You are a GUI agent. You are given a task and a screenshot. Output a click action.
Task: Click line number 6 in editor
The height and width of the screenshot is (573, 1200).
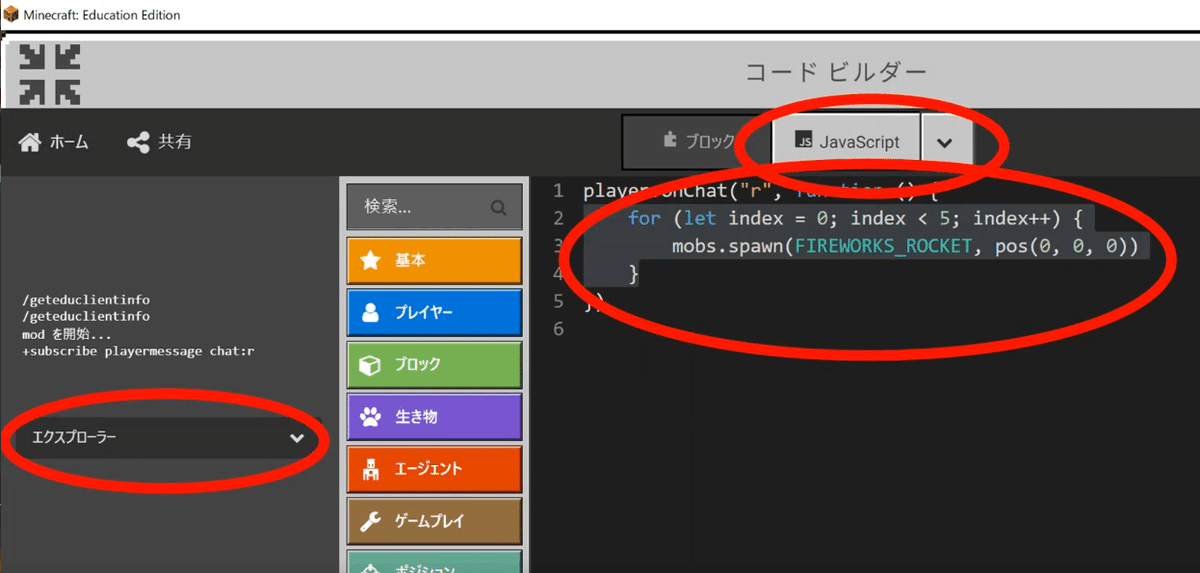click(x=558, y=329)
